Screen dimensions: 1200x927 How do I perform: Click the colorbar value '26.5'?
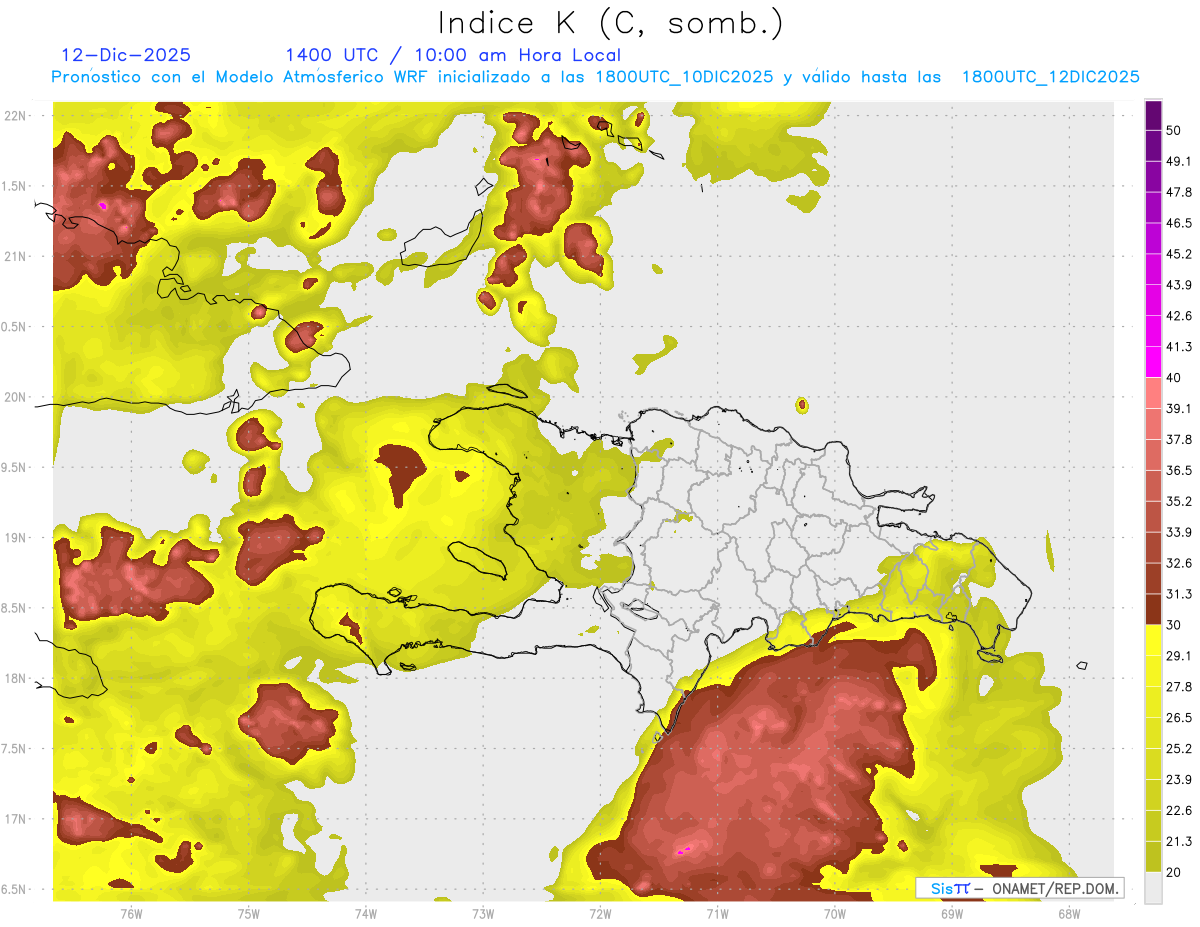tap(1179, 717)
